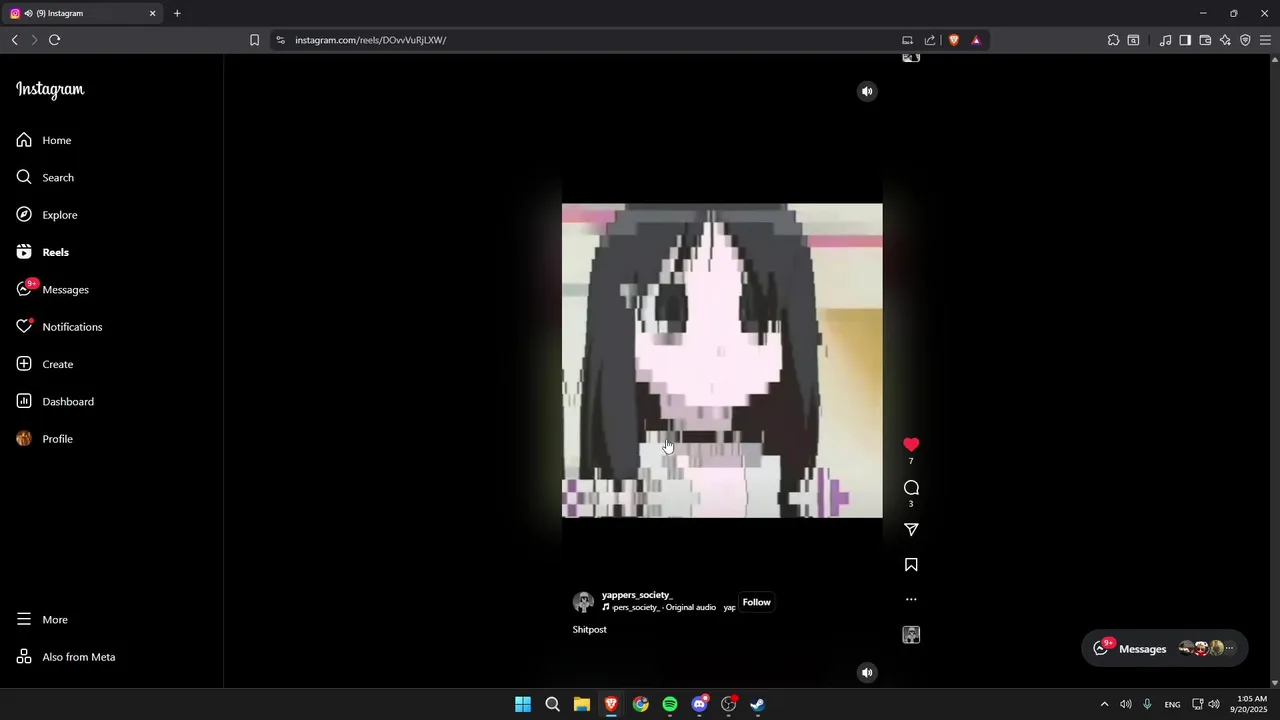Open Brave VPN shield icon

[x=1245, y=40]
